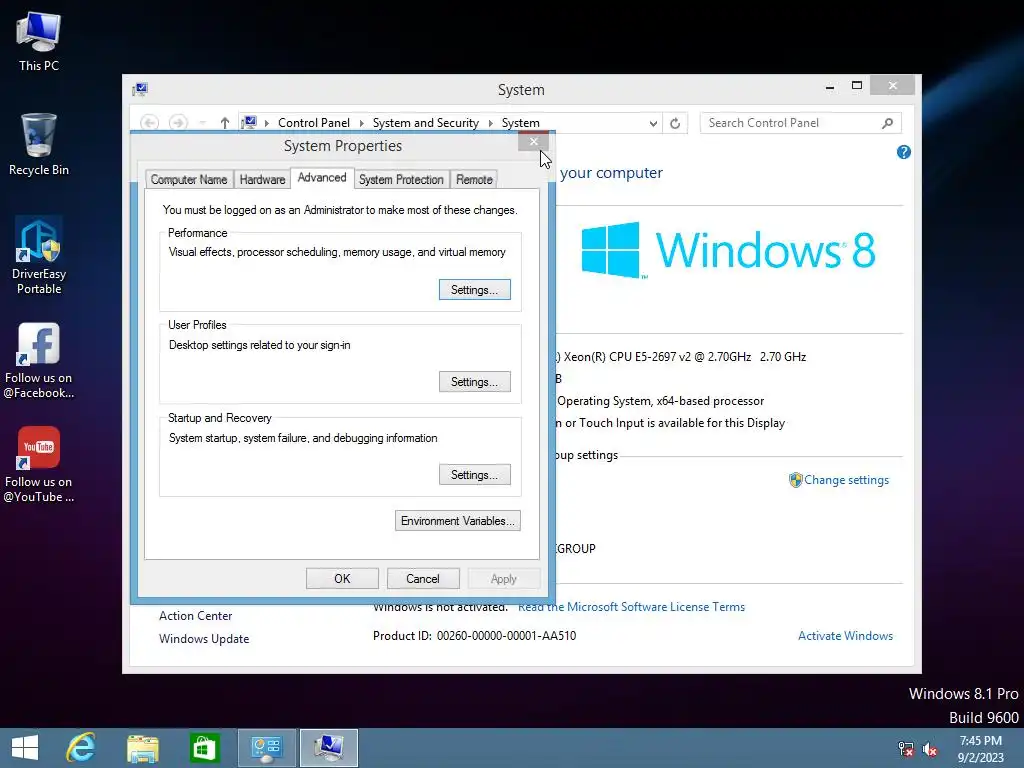Open Startup and Recovery Settings button
Screen dimensions: 1024x768
point(475,475)
